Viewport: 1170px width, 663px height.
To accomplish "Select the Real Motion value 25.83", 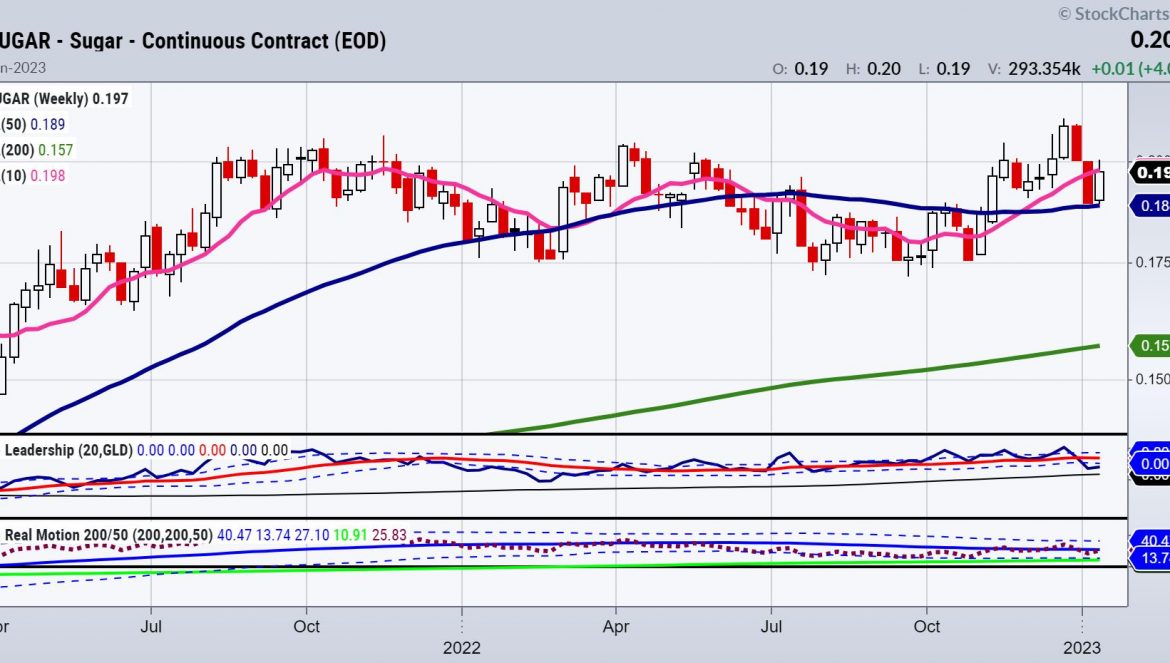I will pyautogui.click(x=389, y=535).
